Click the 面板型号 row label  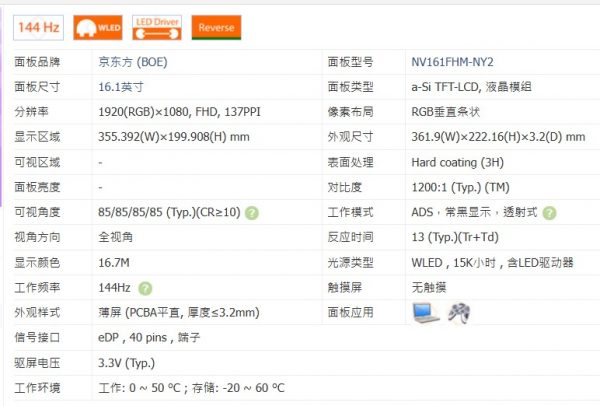click(x=350, y=62)
